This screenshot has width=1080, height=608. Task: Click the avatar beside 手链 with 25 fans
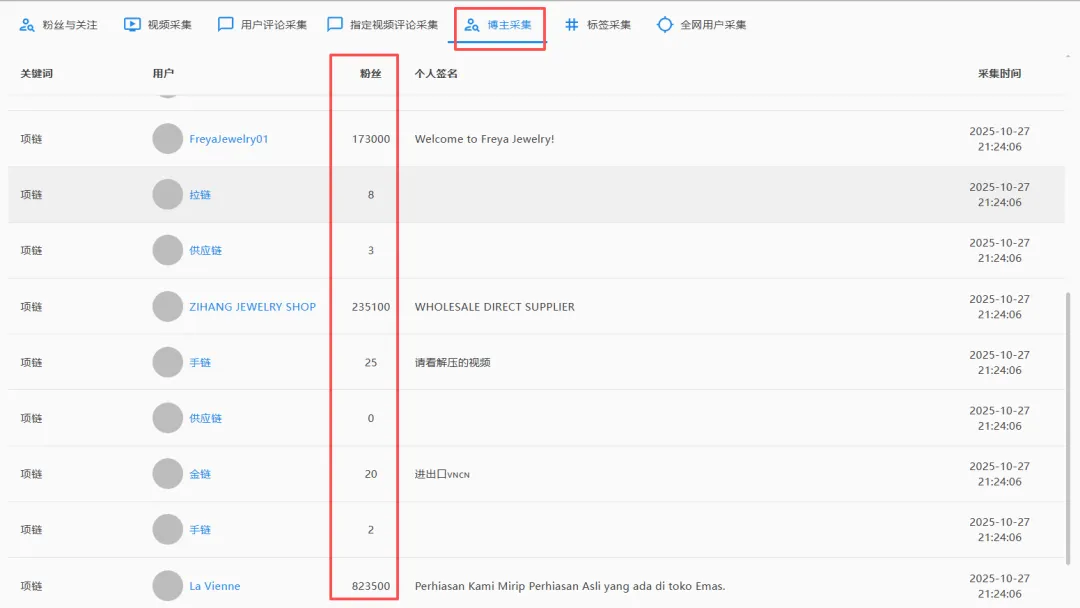coord(166,362)
